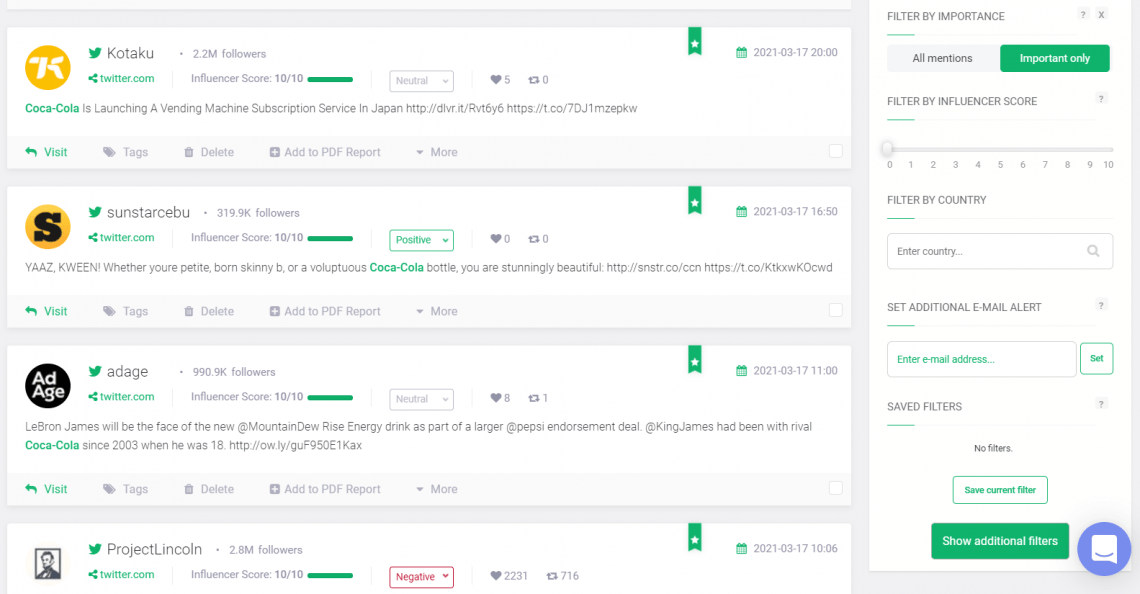Click Show additional filters button
1140x594 pixels.
(1000, 541)
